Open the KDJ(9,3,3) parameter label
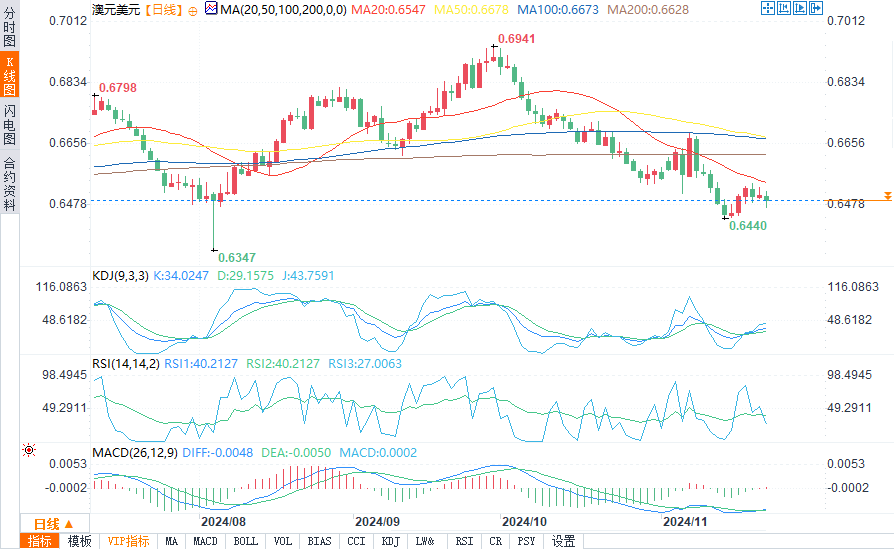The height and width of the screenshot is (549, 894). point(119,275)
